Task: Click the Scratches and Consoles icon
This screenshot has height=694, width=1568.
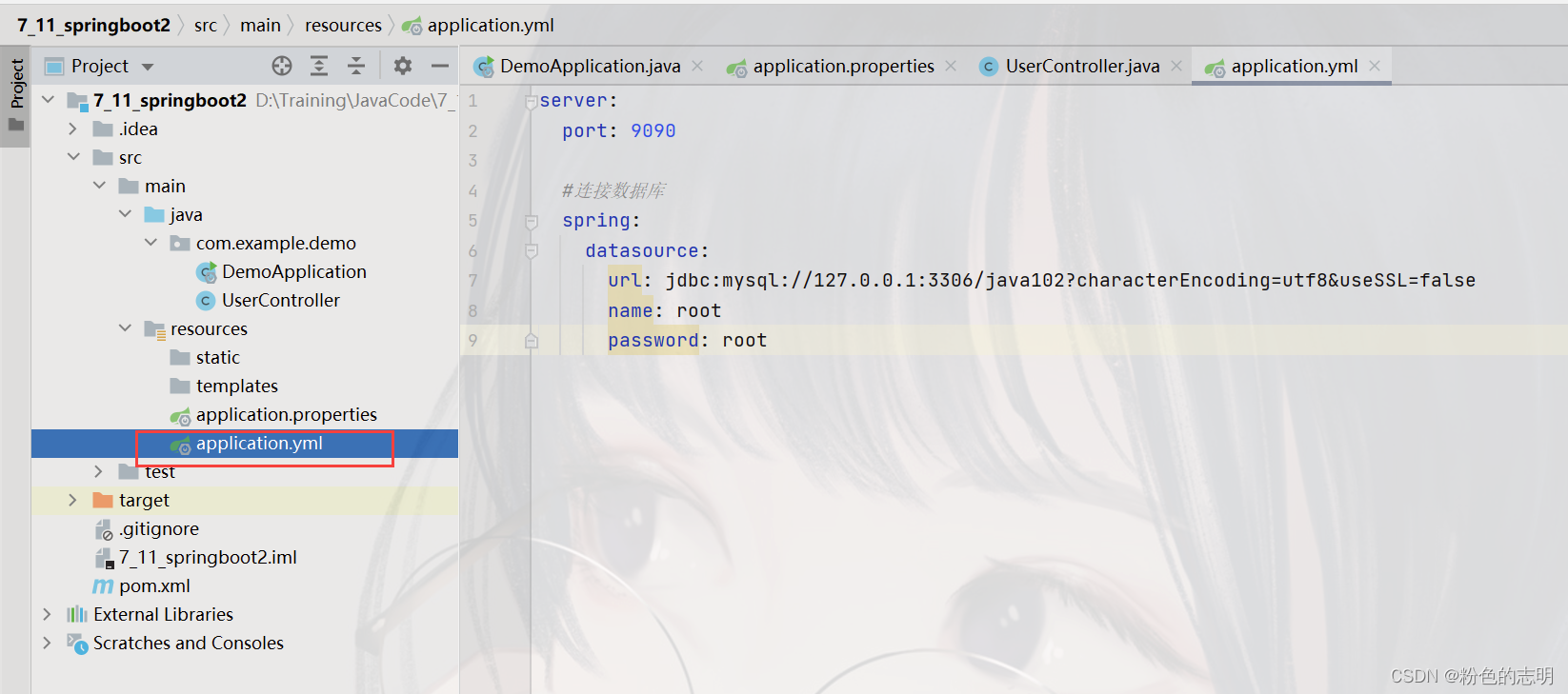Action: pyautogui.click(x=77, y=643)
